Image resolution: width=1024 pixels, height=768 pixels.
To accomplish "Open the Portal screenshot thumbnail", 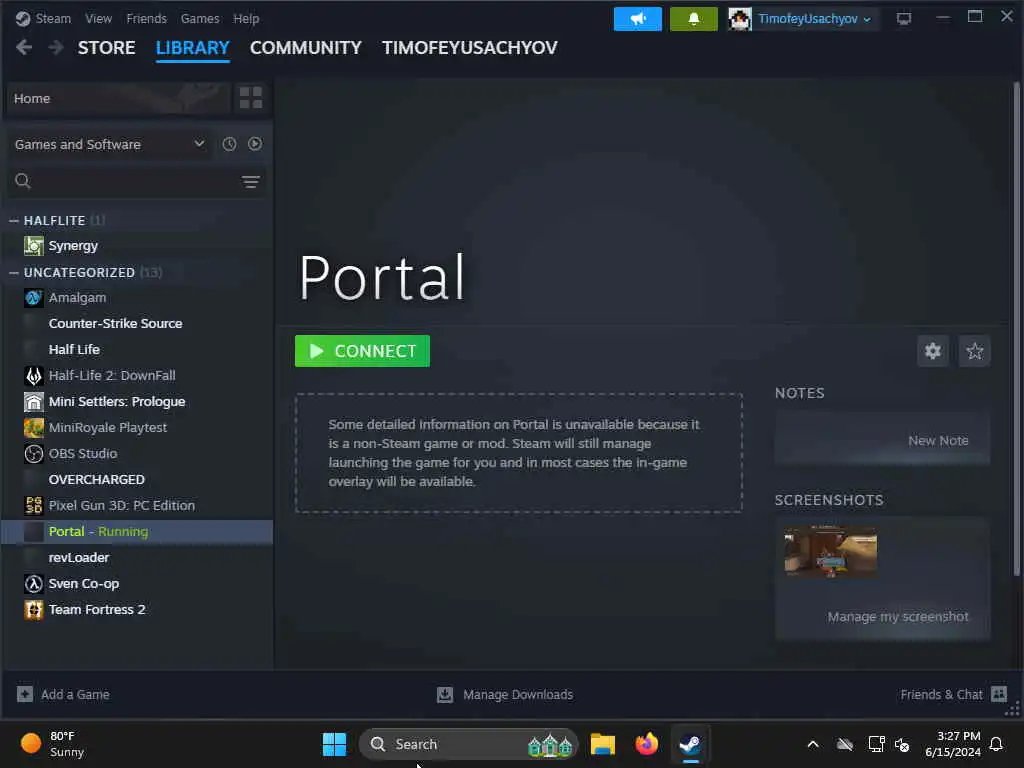I will [x=831, y=551].
